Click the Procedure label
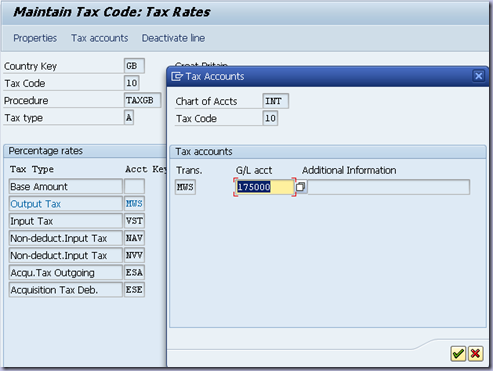The image size is (493, 371). [26, 101]
